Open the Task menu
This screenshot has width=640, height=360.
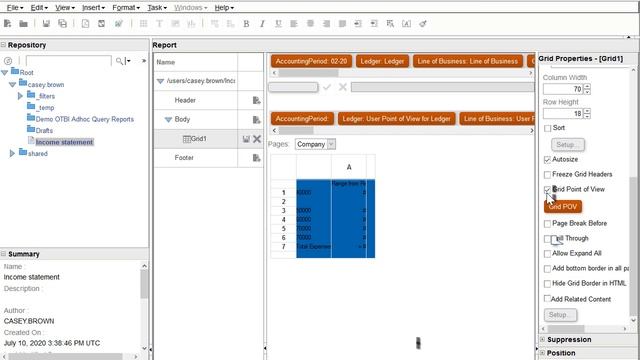(157, 7)
